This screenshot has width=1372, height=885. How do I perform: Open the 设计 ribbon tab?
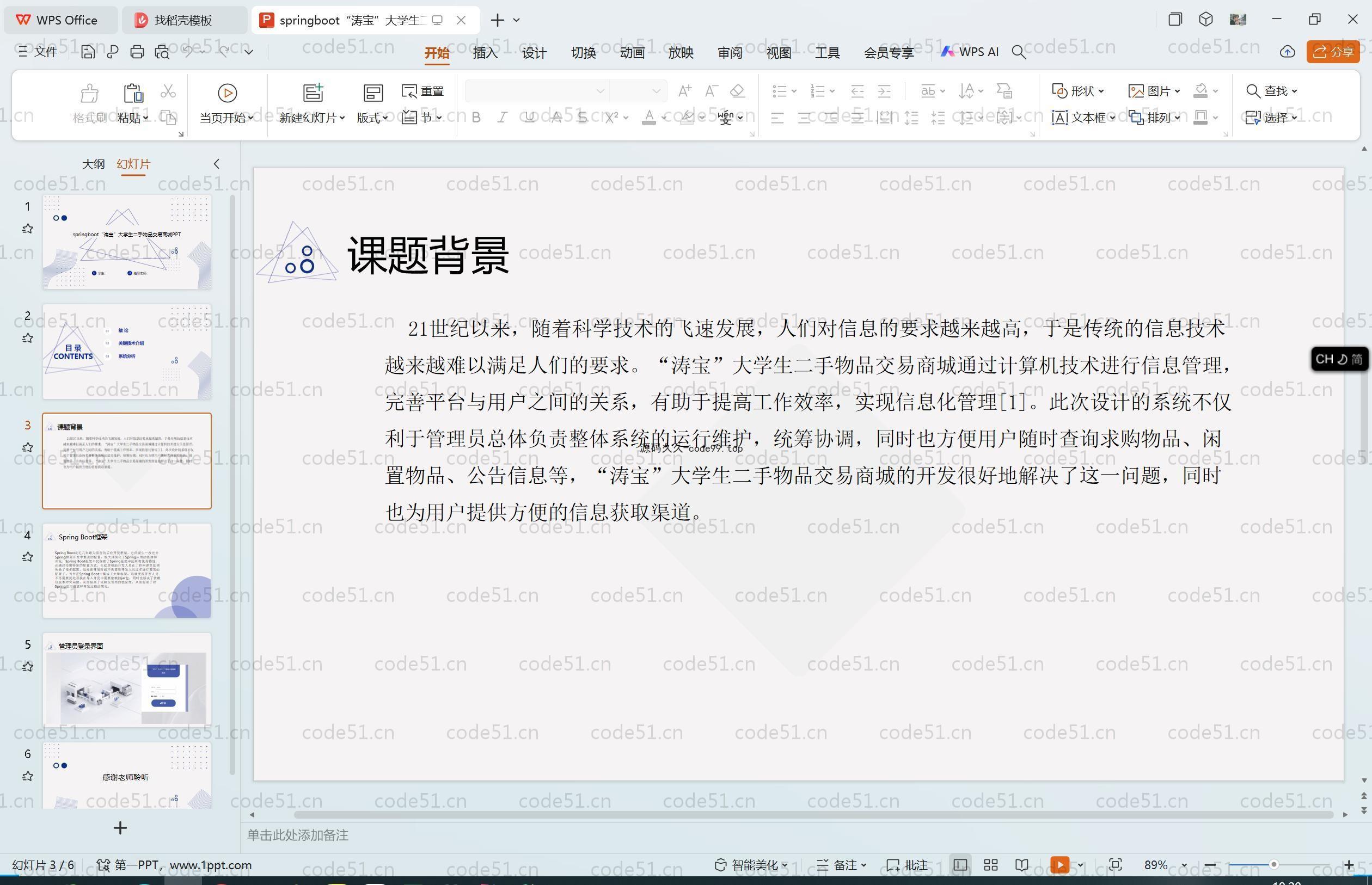(534, 52)
